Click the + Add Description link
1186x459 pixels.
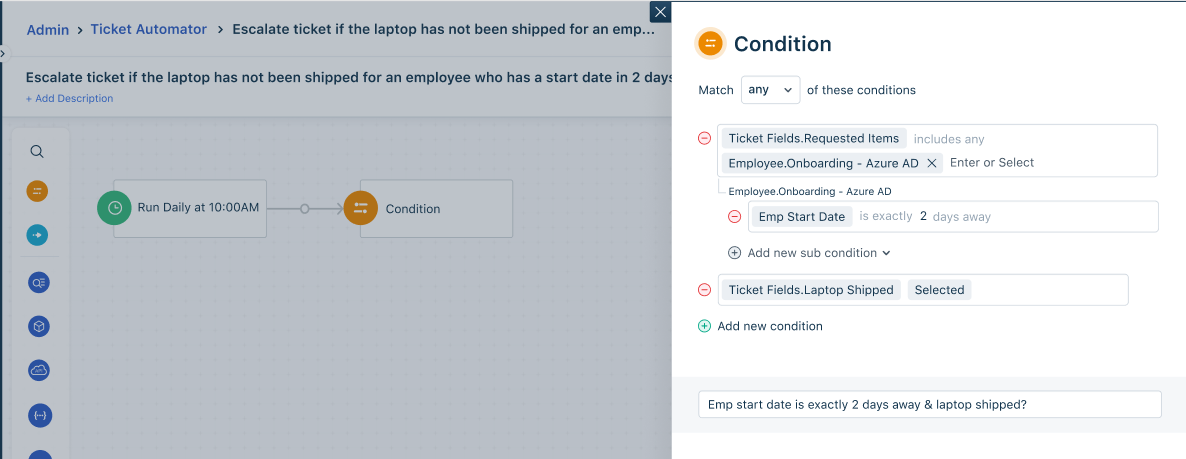click(x=70, y=98)
